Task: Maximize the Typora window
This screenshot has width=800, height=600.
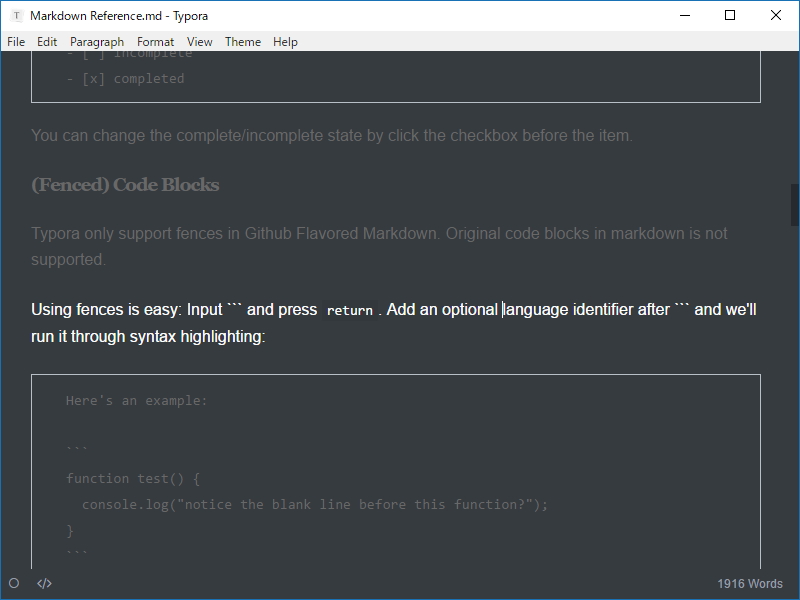Action: [730, 15]
